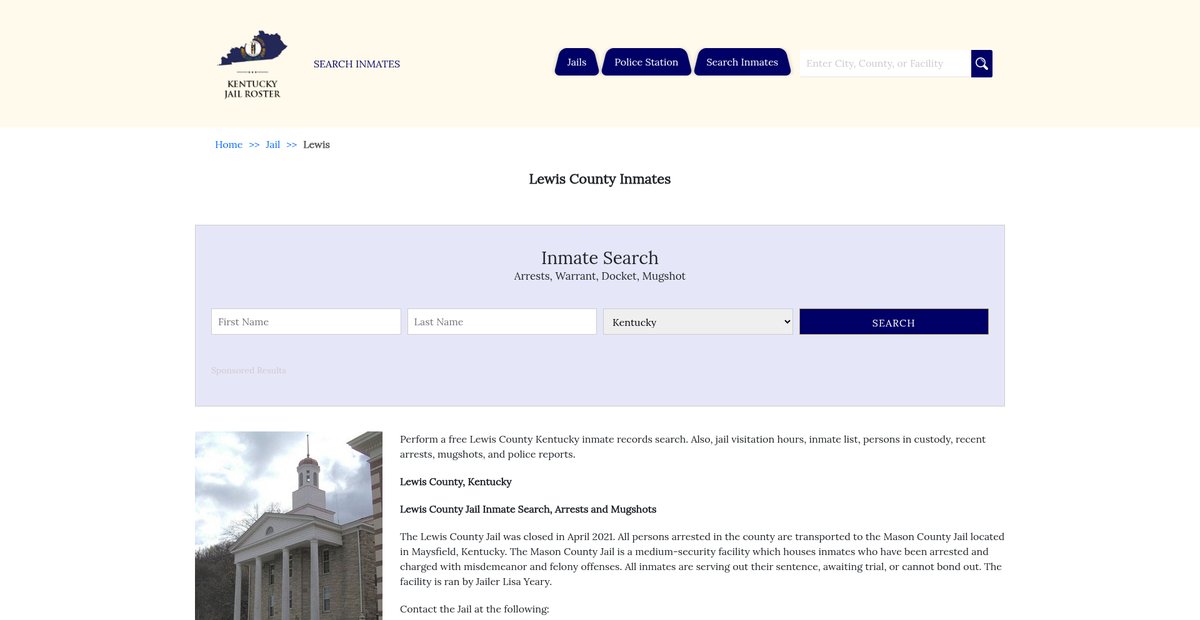Click the 'Lewis County, Kentucky' bold text
This screenshot has width=1200, height=620.
click(x=456, y=482)
